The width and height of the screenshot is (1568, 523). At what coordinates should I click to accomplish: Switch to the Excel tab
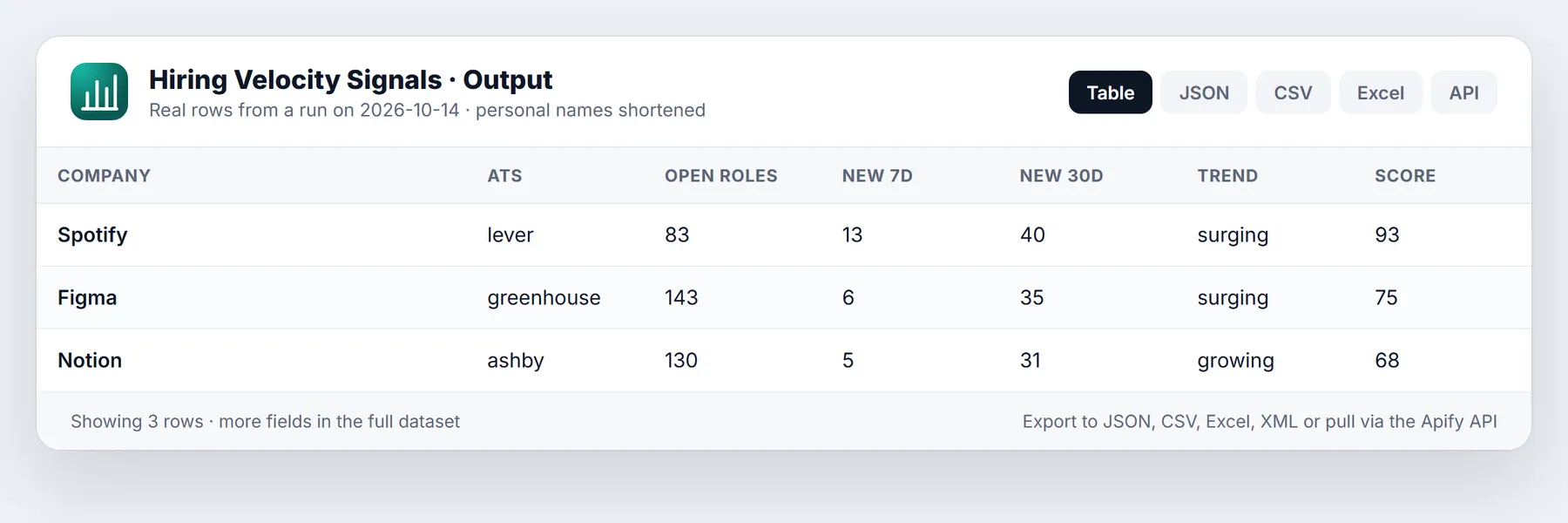[x=1381, y=92]
